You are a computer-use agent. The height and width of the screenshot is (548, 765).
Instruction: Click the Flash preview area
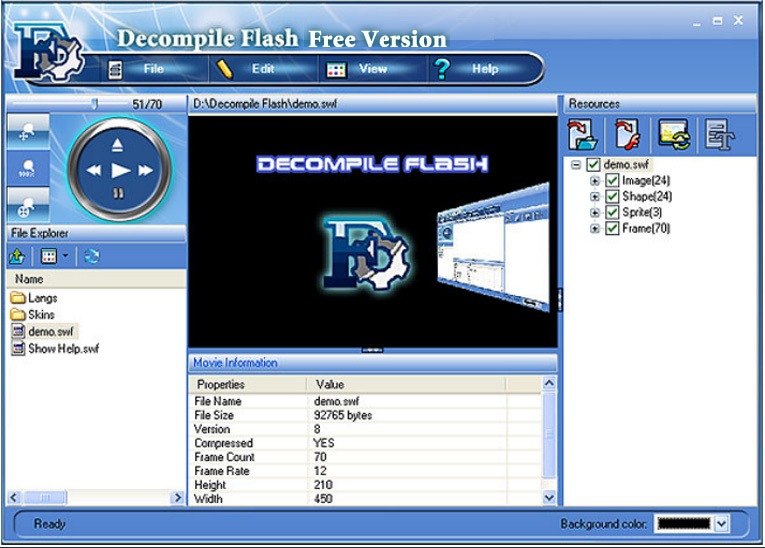click(373, 231)
